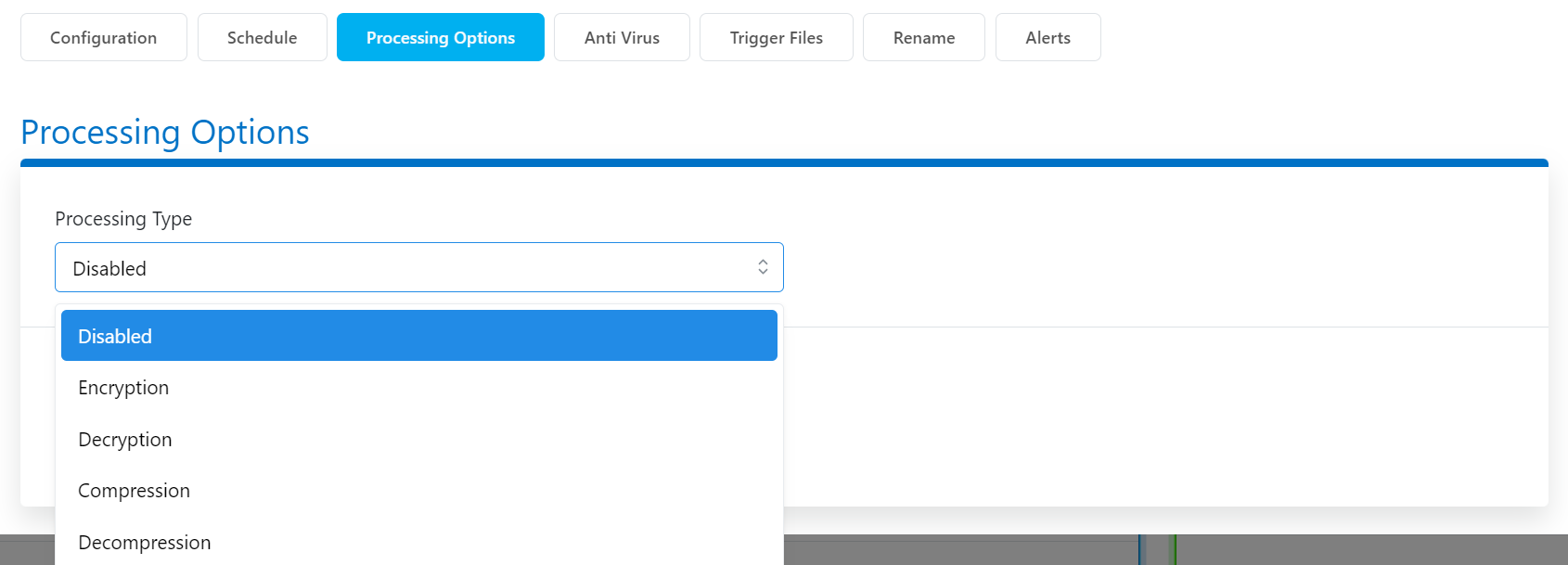Image resolution: width=1568 pixels, height=565 pixels.
Task: Click the green vertical line in bottom strip
Action: (1173, 549)
